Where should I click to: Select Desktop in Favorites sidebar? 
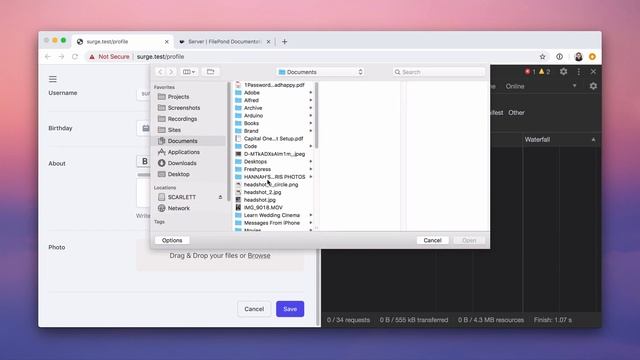pos(178,174)
